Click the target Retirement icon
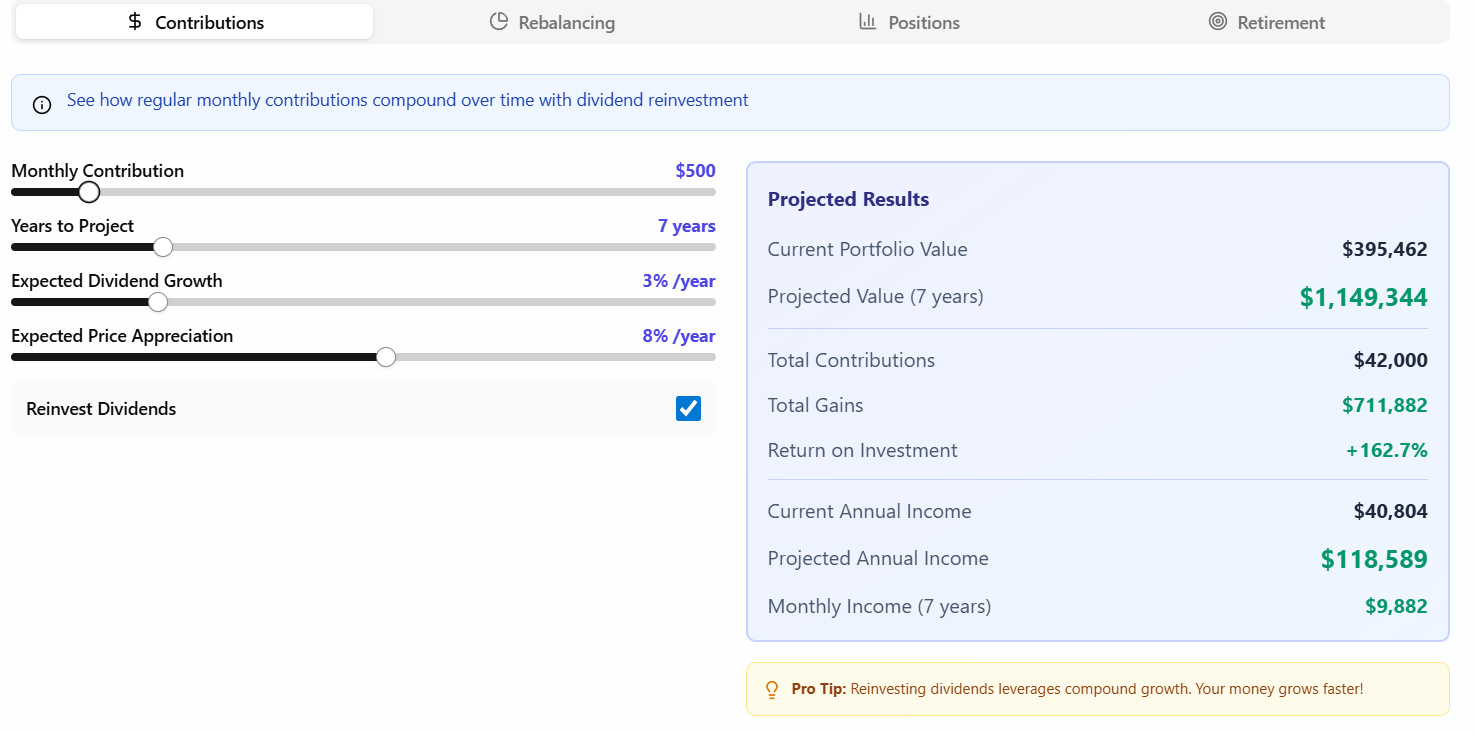 pyautogui.click(x=1217, y=22)
